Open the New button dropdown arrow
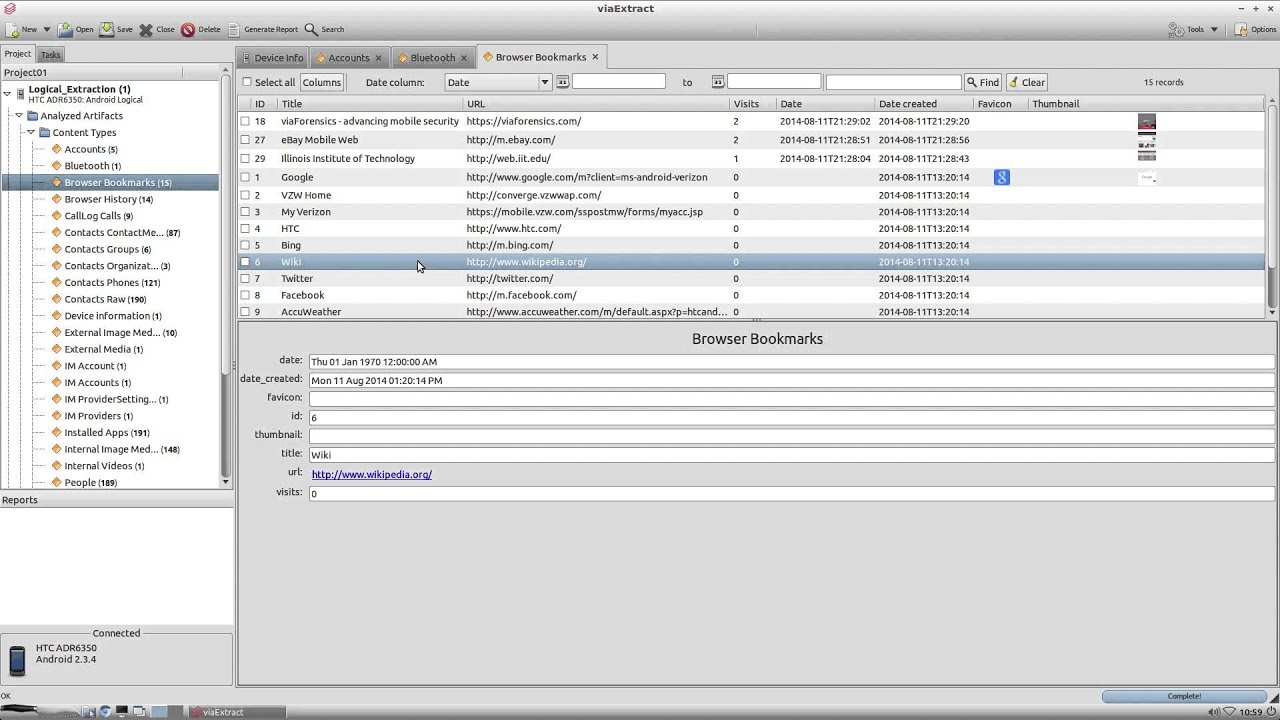 (47, 30)
